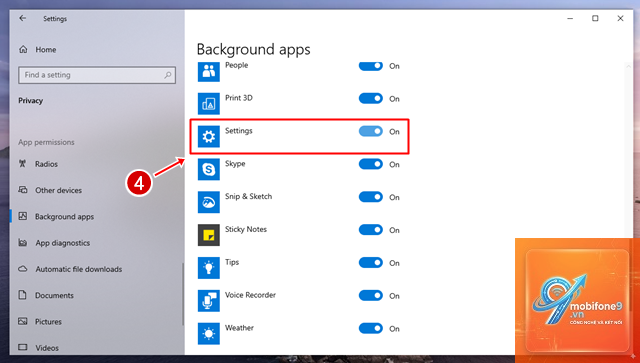Click the Documents sidebar icon
Viewport: 640px width, 363px height.
point(23,295)
